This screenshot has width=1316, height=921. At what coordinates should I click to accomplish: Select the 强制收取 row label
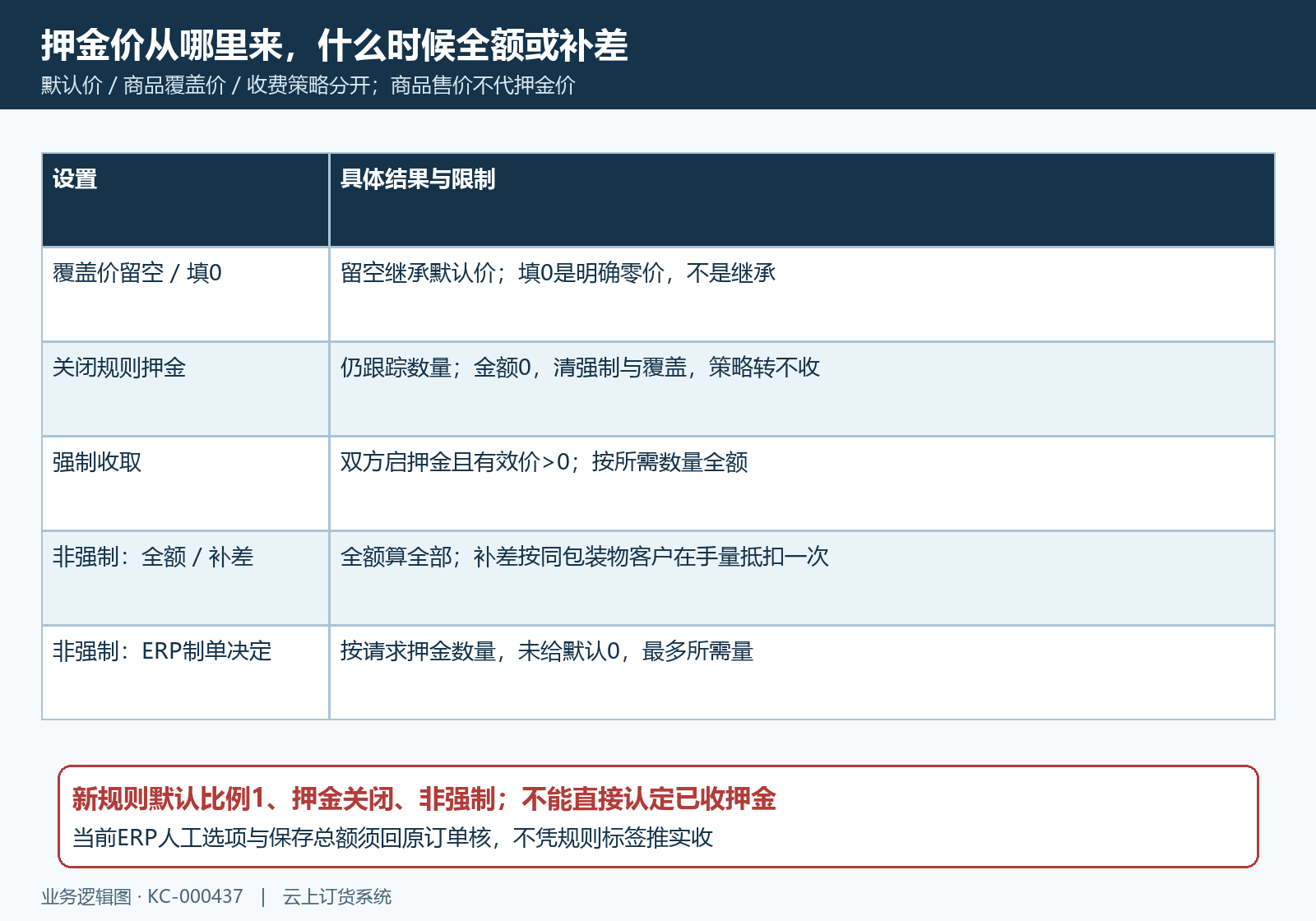[97, 462]
